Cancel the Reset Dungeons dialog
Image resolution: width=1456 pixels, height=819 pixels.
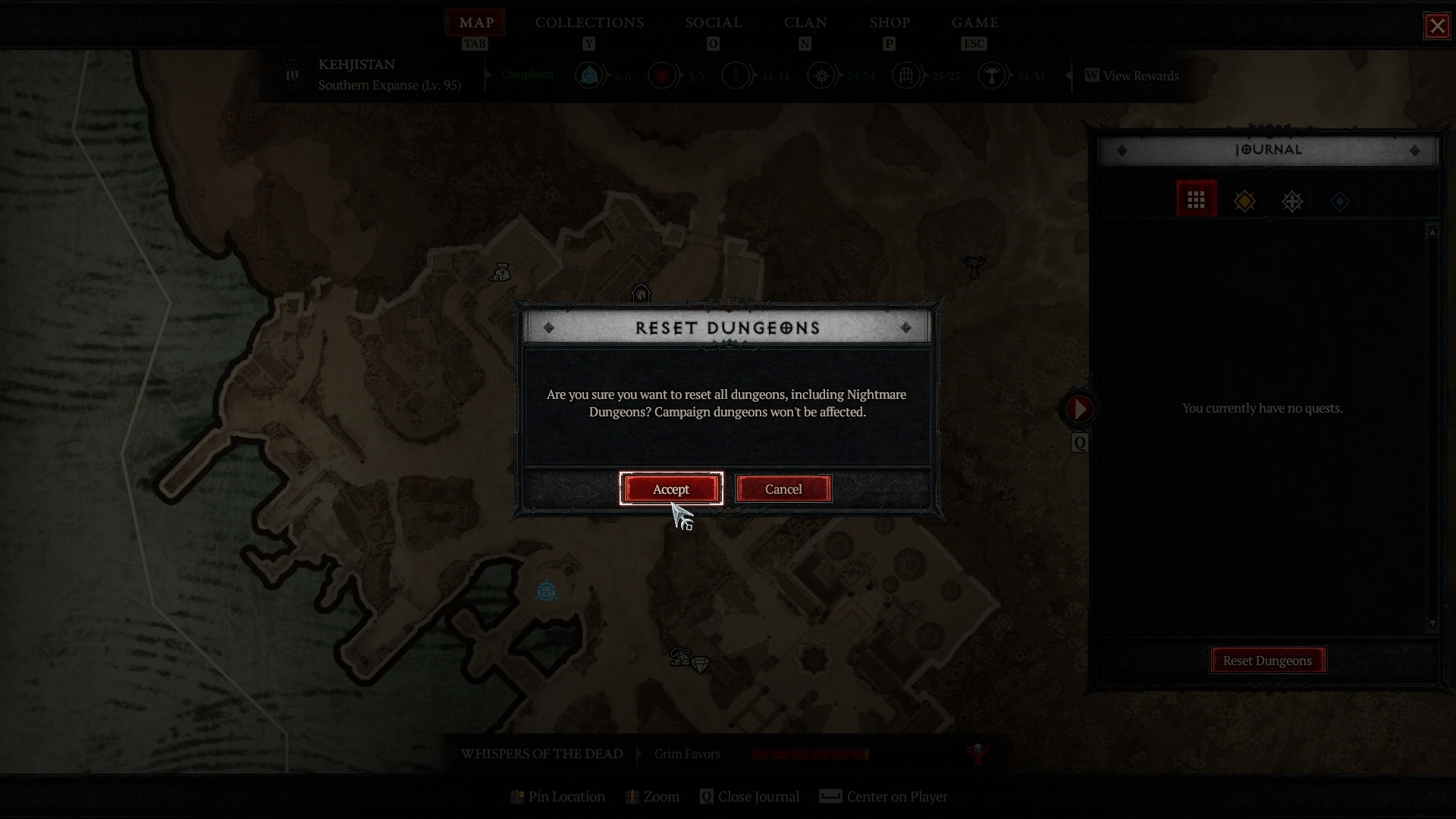pos(783,489)
